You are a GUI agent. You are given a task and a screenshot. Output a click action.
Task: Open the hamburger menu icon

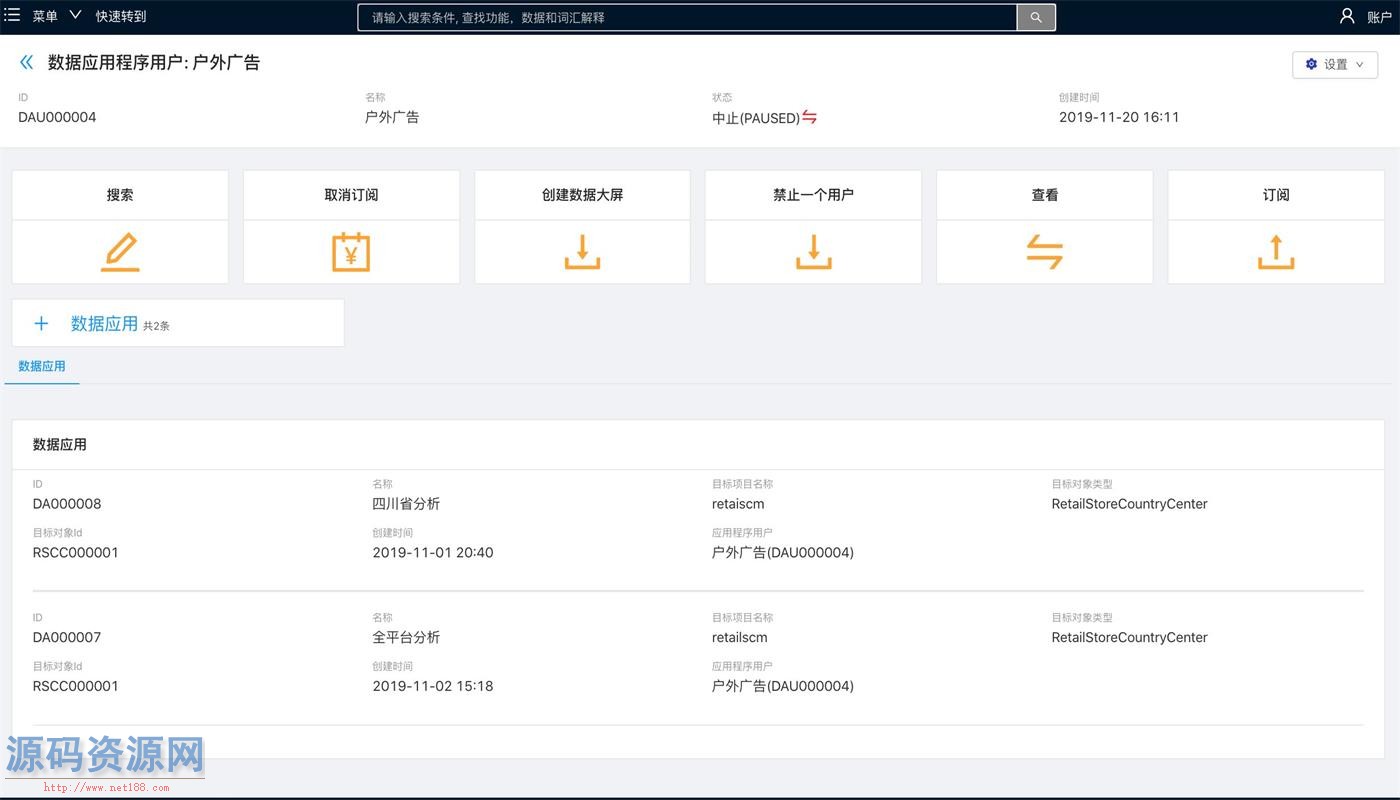click(x=12, y=16)
